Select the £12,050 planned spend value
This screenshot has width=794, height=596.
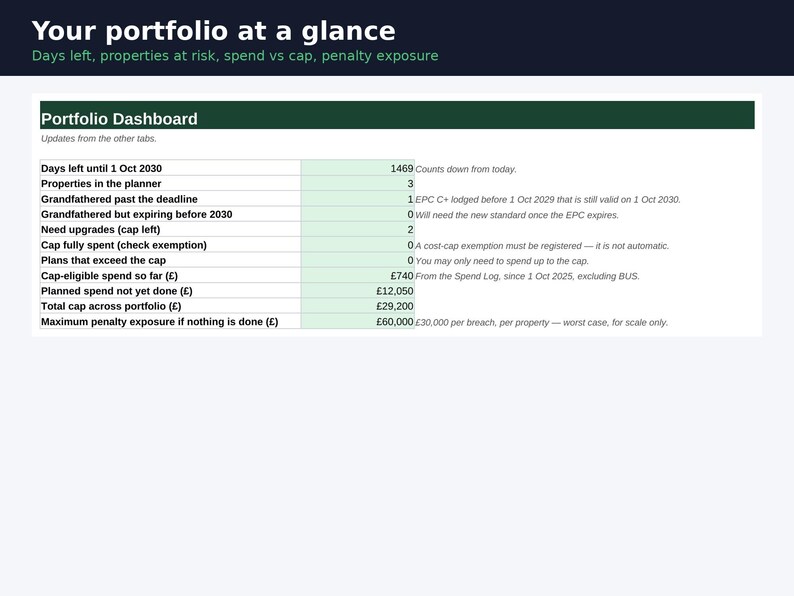coord(358,290)
